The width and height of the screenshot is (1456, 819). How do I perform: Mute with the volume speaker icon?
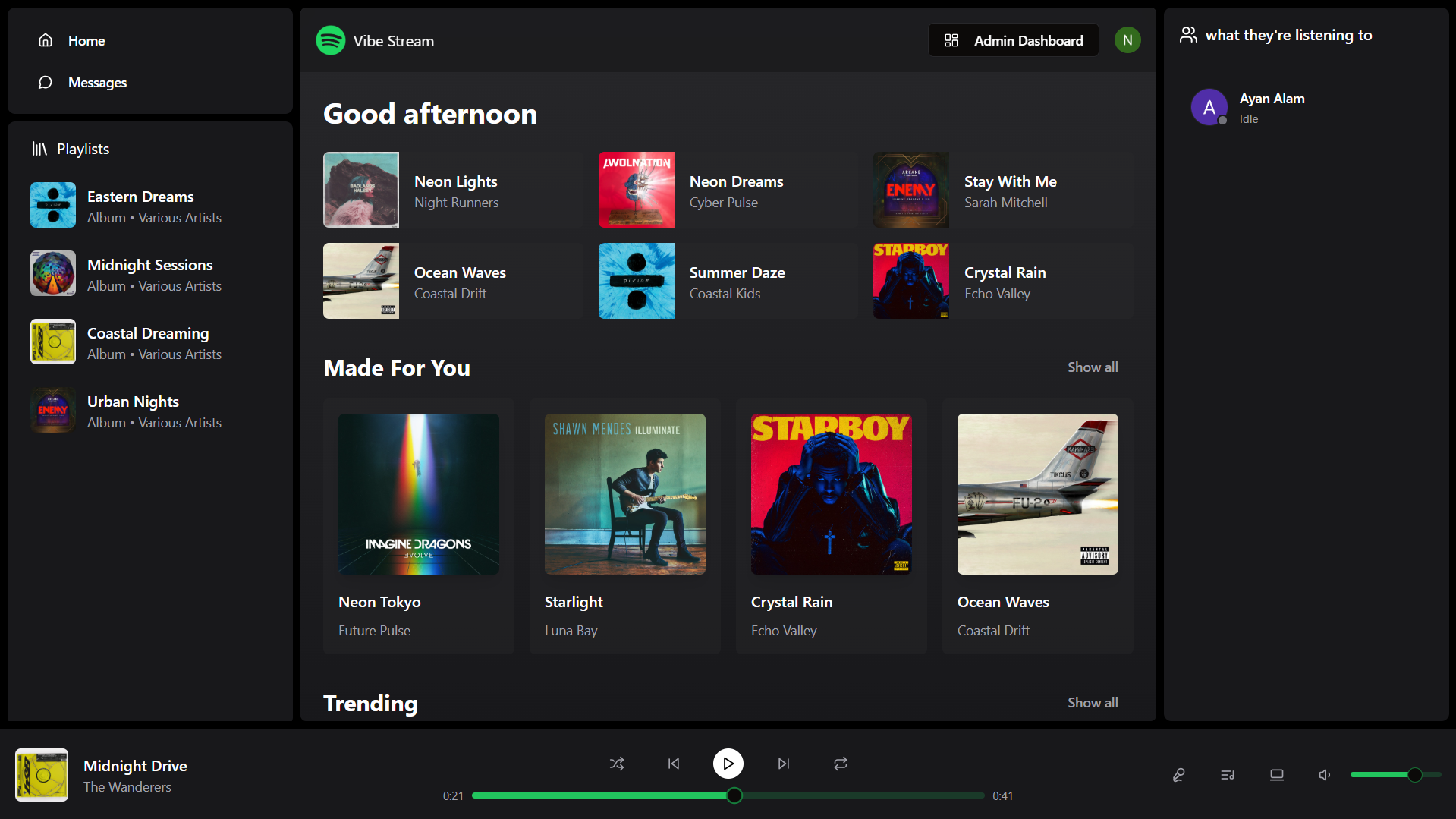coord(1325,775)
